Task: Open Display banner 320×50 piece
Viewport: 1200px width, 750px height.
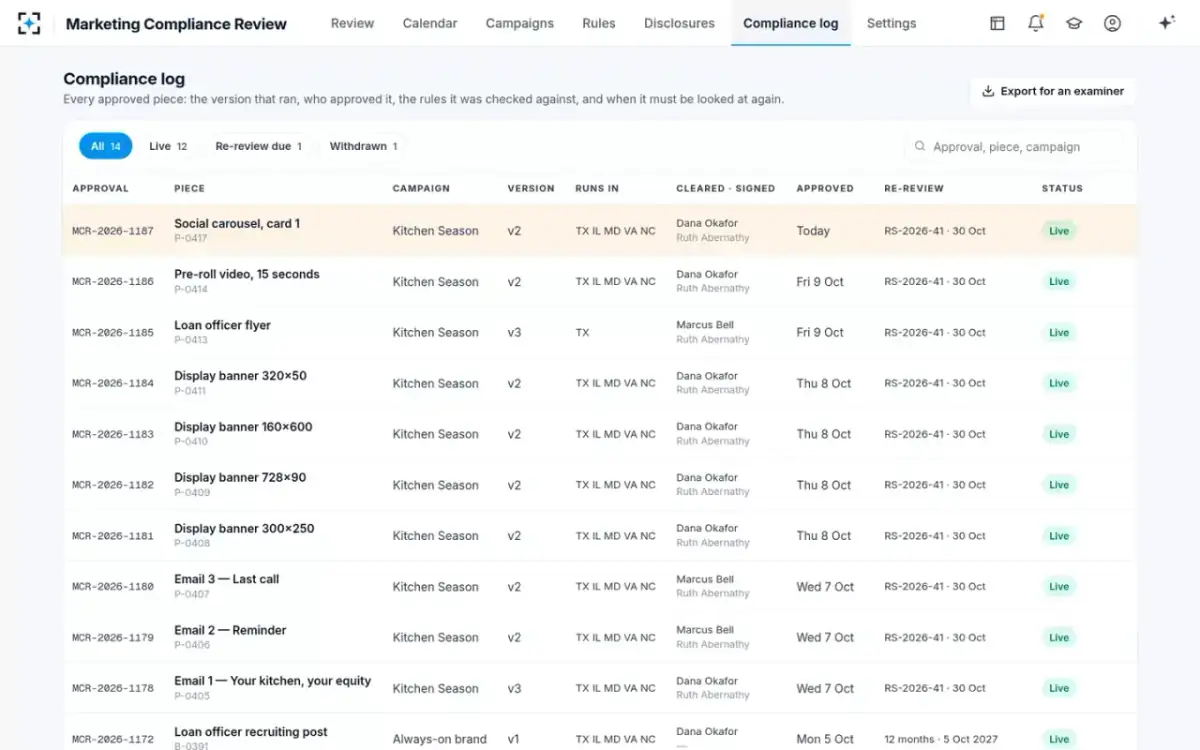Action: point(240,376)
